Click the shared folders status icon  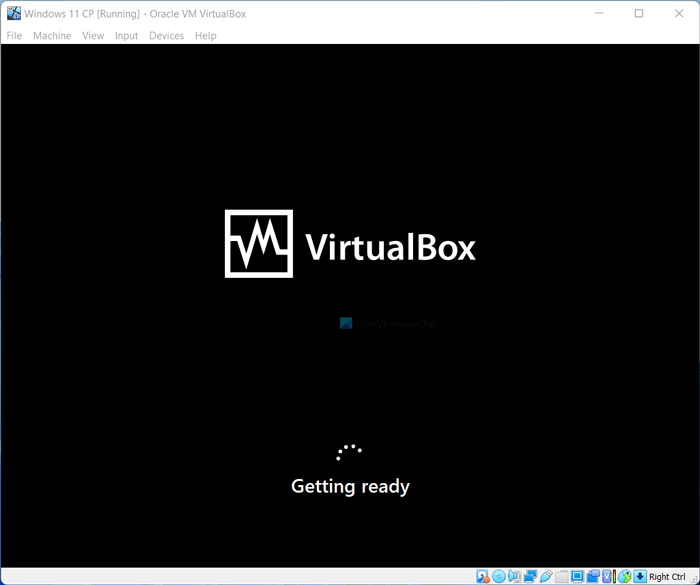tap(562, 577)
